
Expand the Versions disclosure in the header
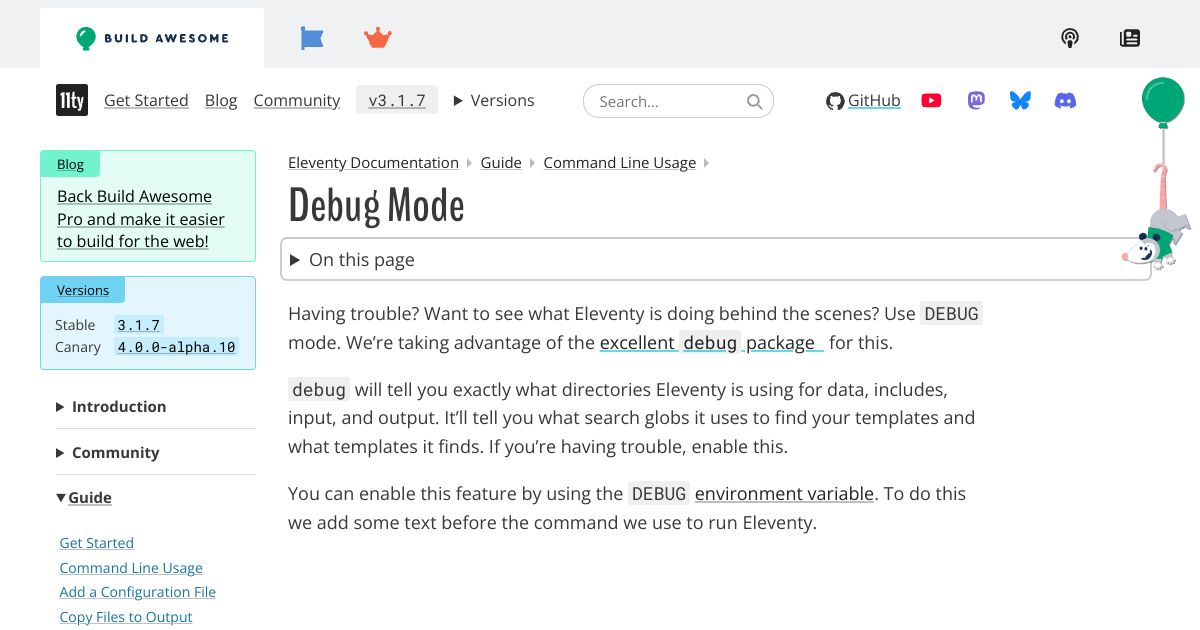point(494,100)
